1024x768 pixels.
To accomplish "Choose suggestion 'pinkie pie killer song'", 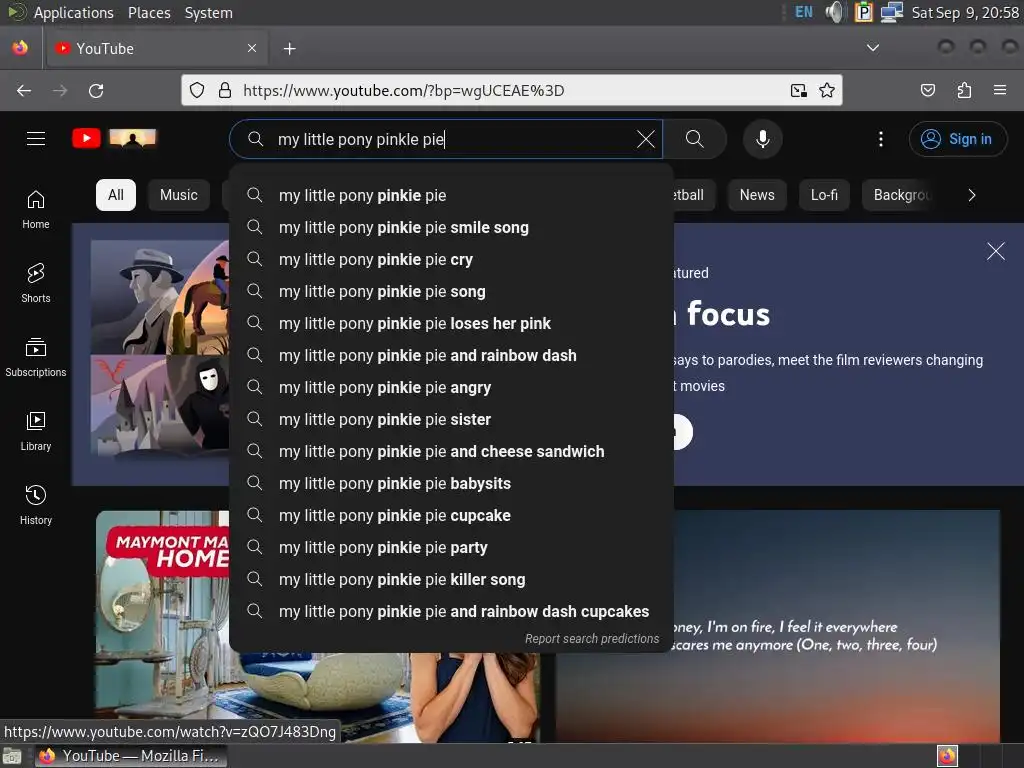I will click(451, 579).
